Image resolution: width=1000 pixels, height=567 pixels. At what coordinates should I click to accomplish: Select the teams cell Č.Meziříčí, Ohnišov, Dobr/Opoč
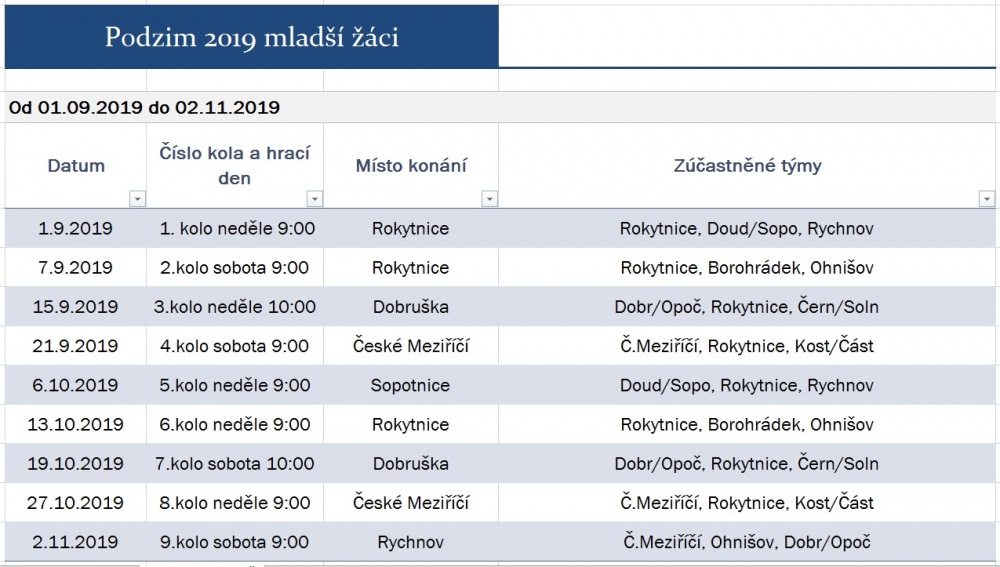(x=747, y=542)
